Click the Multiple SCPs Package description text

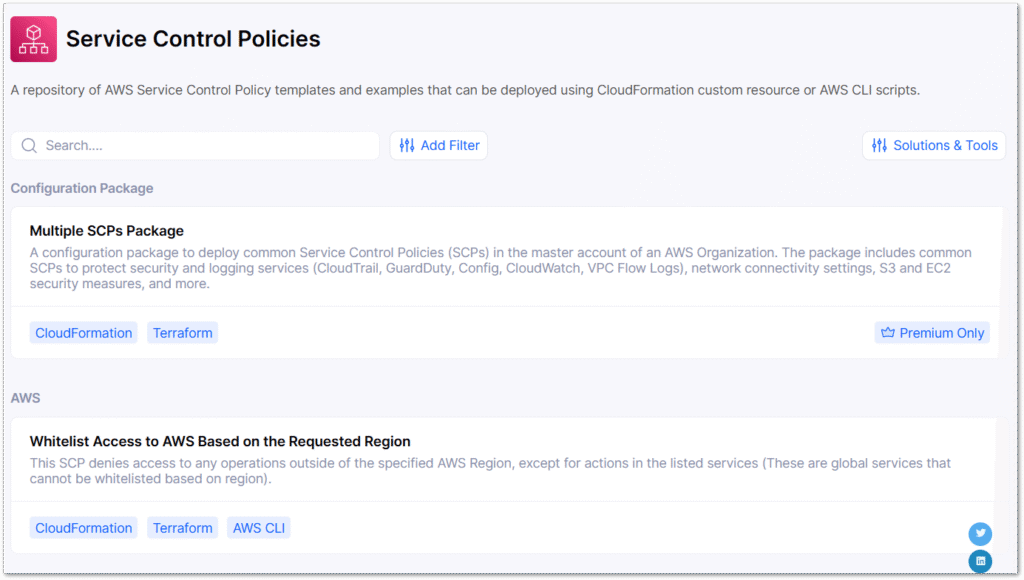[x=500, y=268]
